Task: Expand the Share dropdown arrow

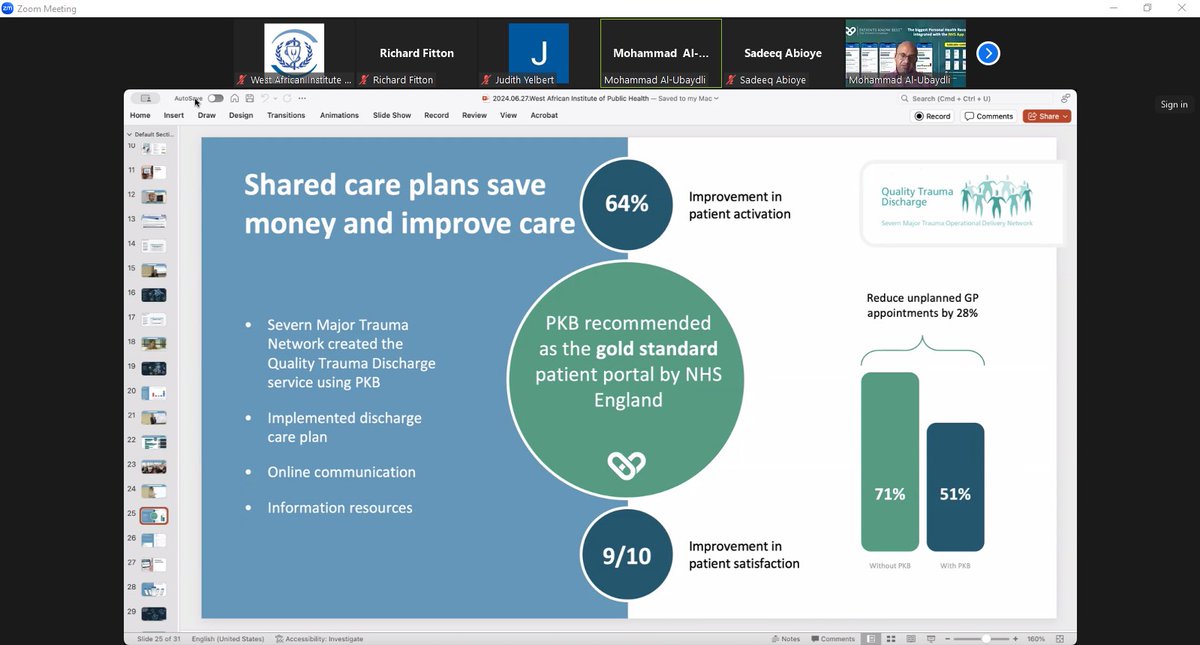Action: [x=1065, y=116]
